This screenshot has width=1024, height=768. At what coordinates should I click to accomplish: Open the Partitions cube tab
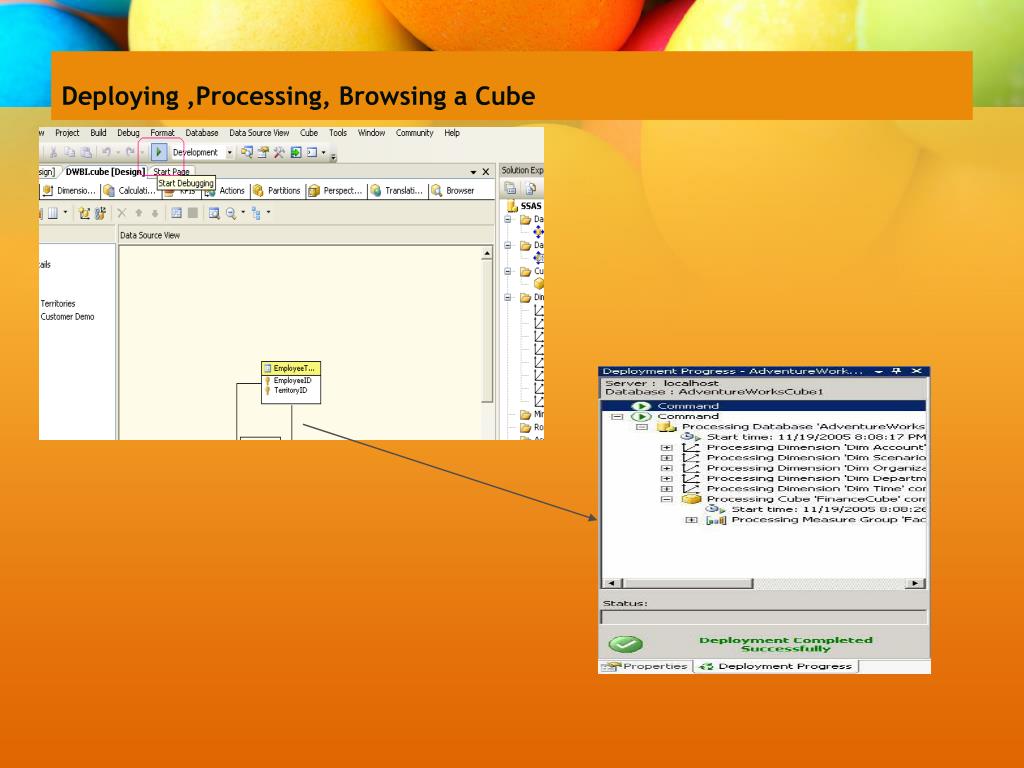(277, 191)
